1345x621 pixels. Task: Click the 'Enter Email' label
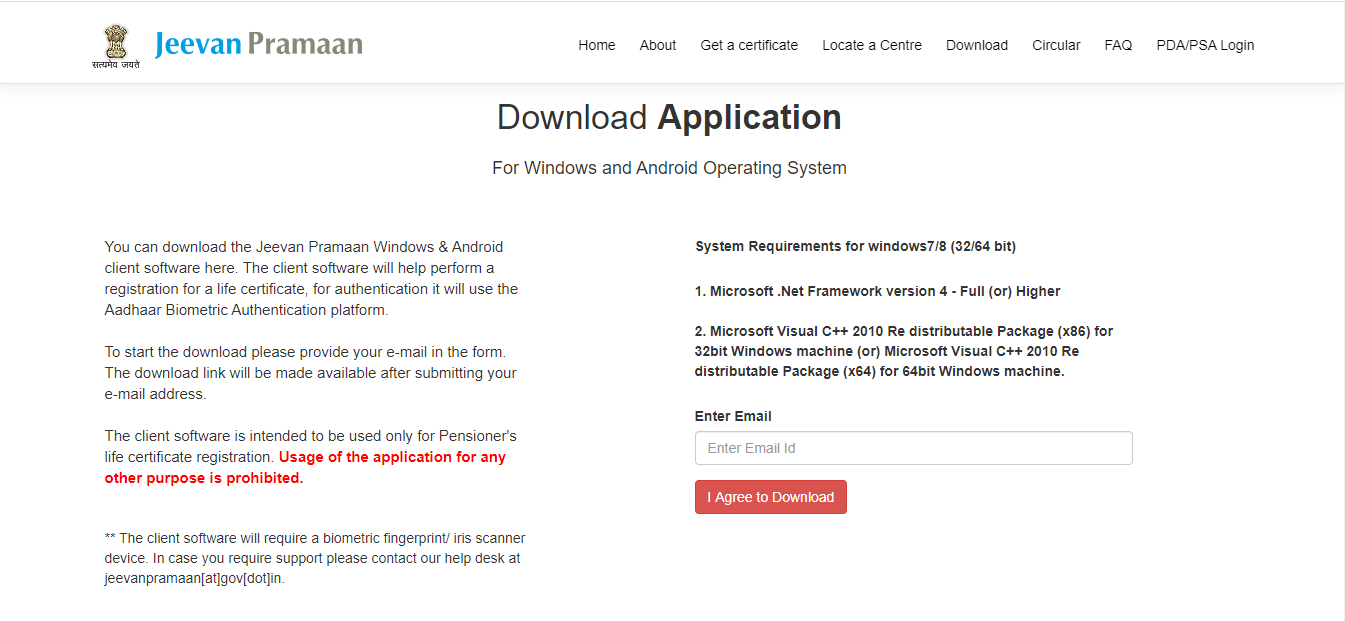733,416
